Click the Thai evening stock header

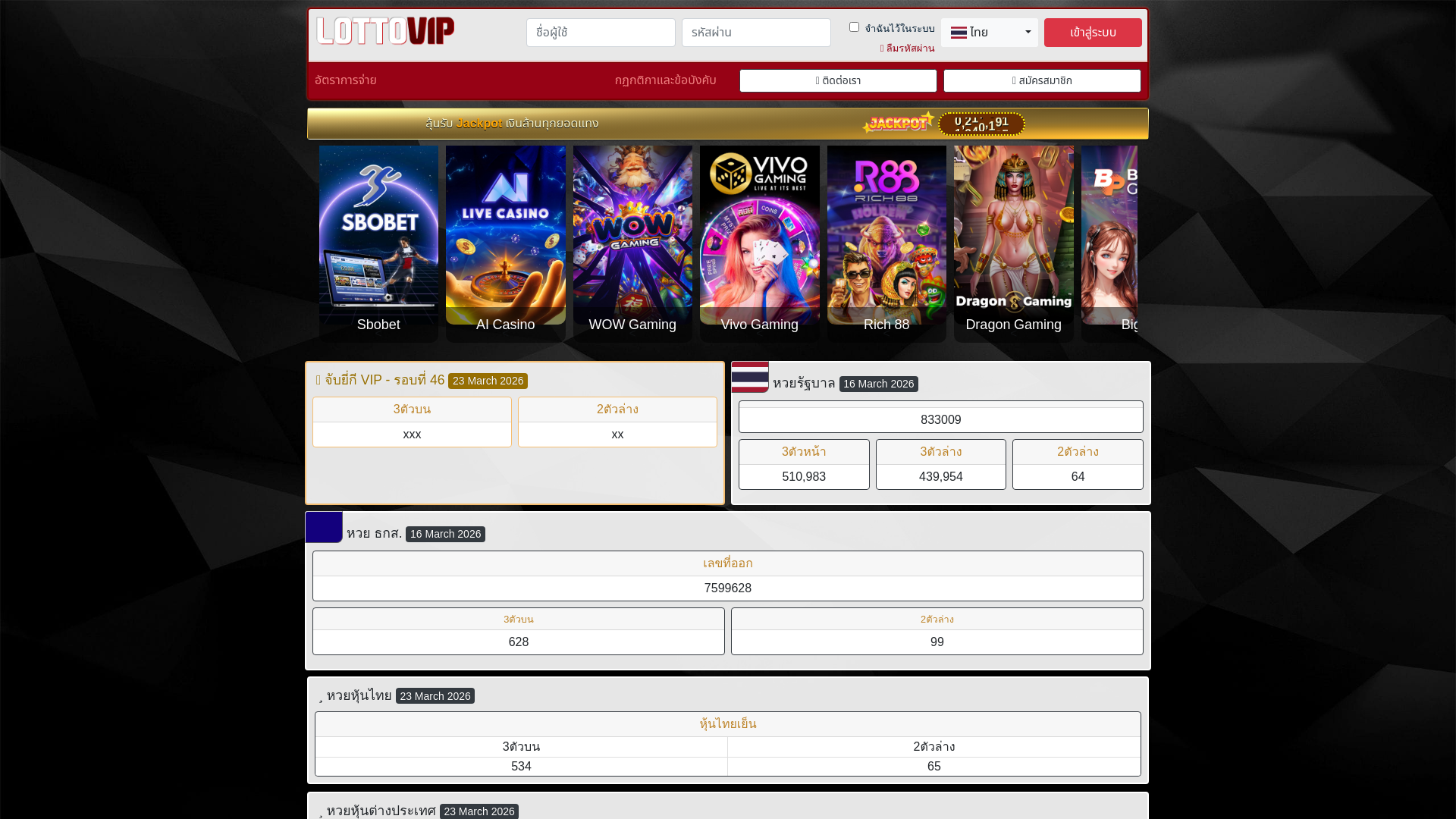coord(728,724)
